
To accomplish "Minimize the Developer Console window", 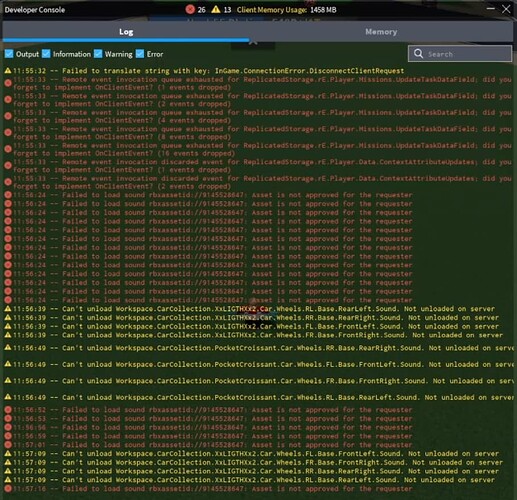I will coord(490,9).
